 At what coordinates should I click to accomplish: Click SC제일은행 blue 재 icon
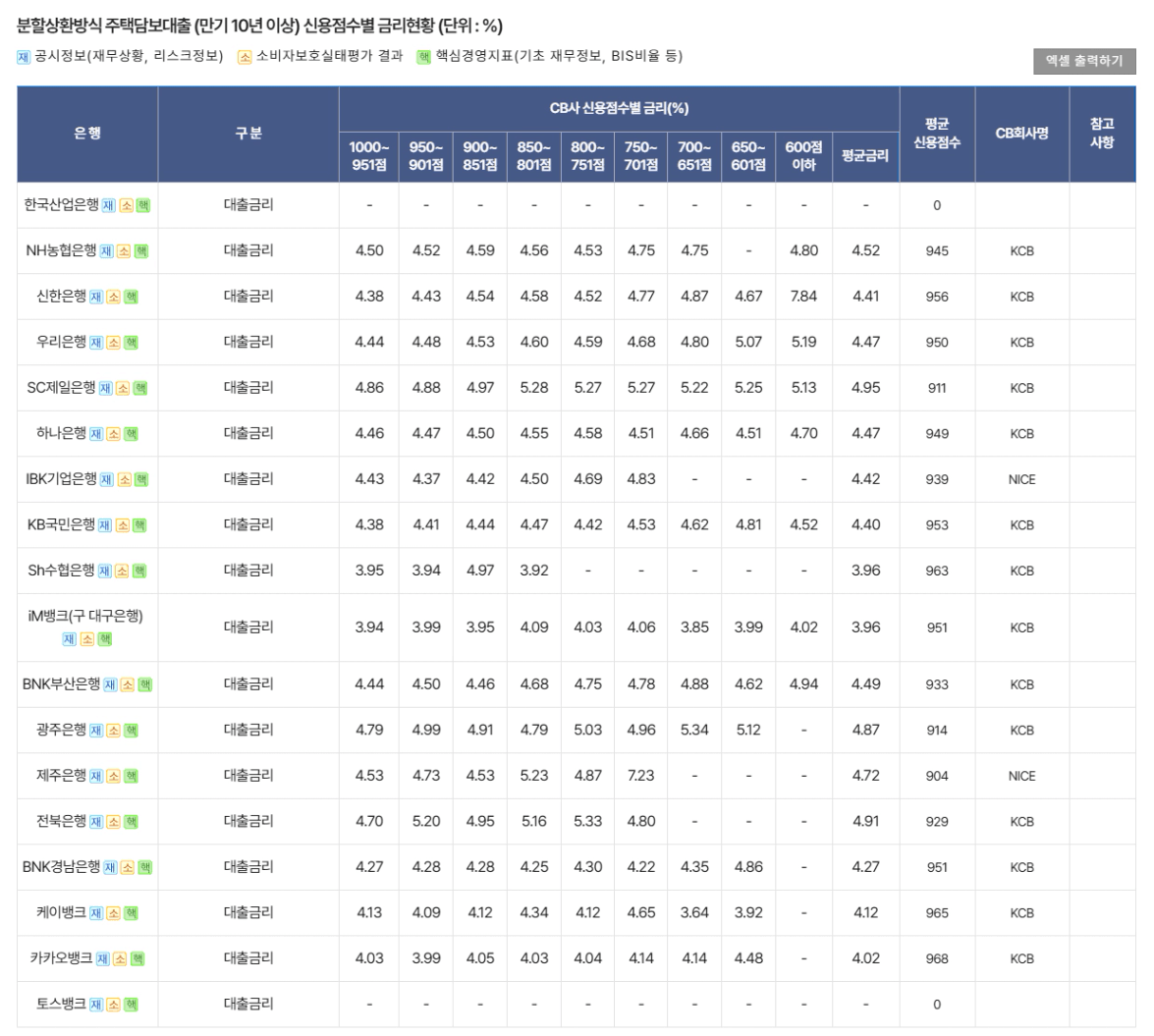(x=106, y=389)
